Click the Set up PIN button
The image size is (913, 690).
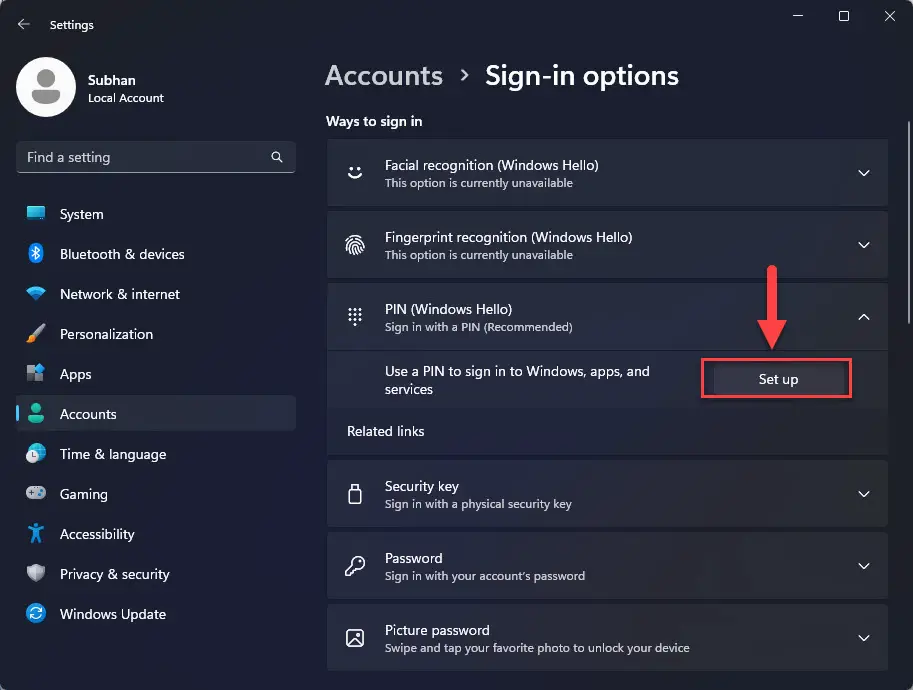tap(778, 379)
